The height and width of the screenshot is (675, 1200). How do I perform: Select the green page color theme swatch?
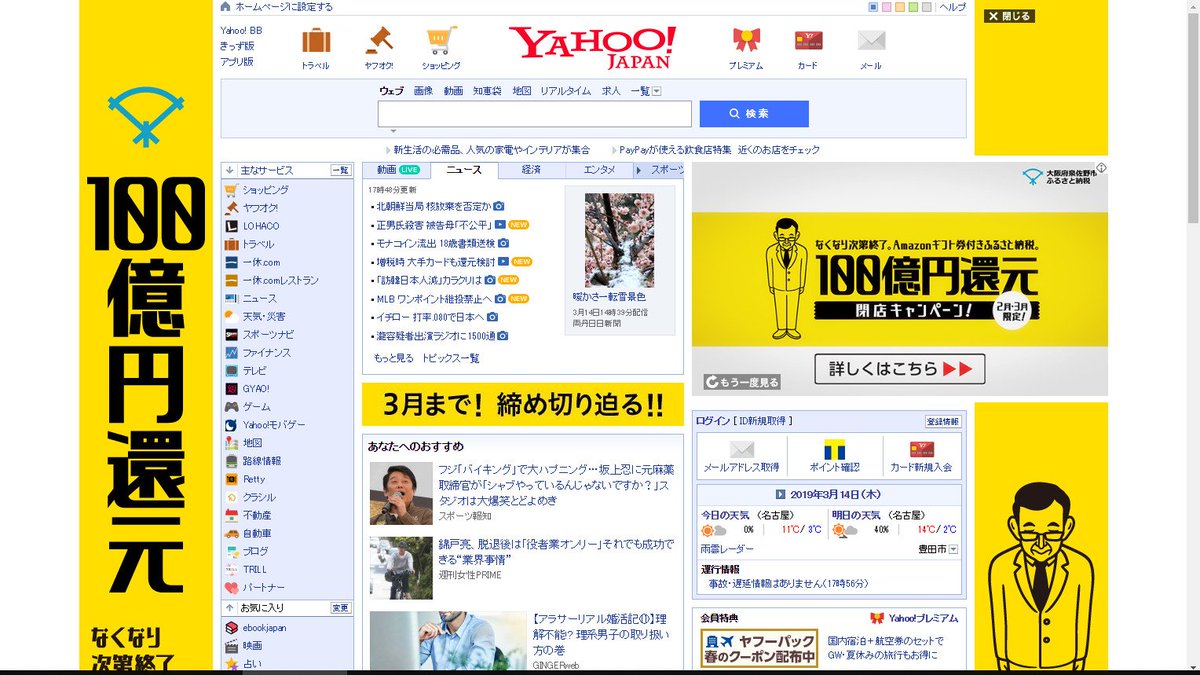pyautogui.click(x=913, y=7)
